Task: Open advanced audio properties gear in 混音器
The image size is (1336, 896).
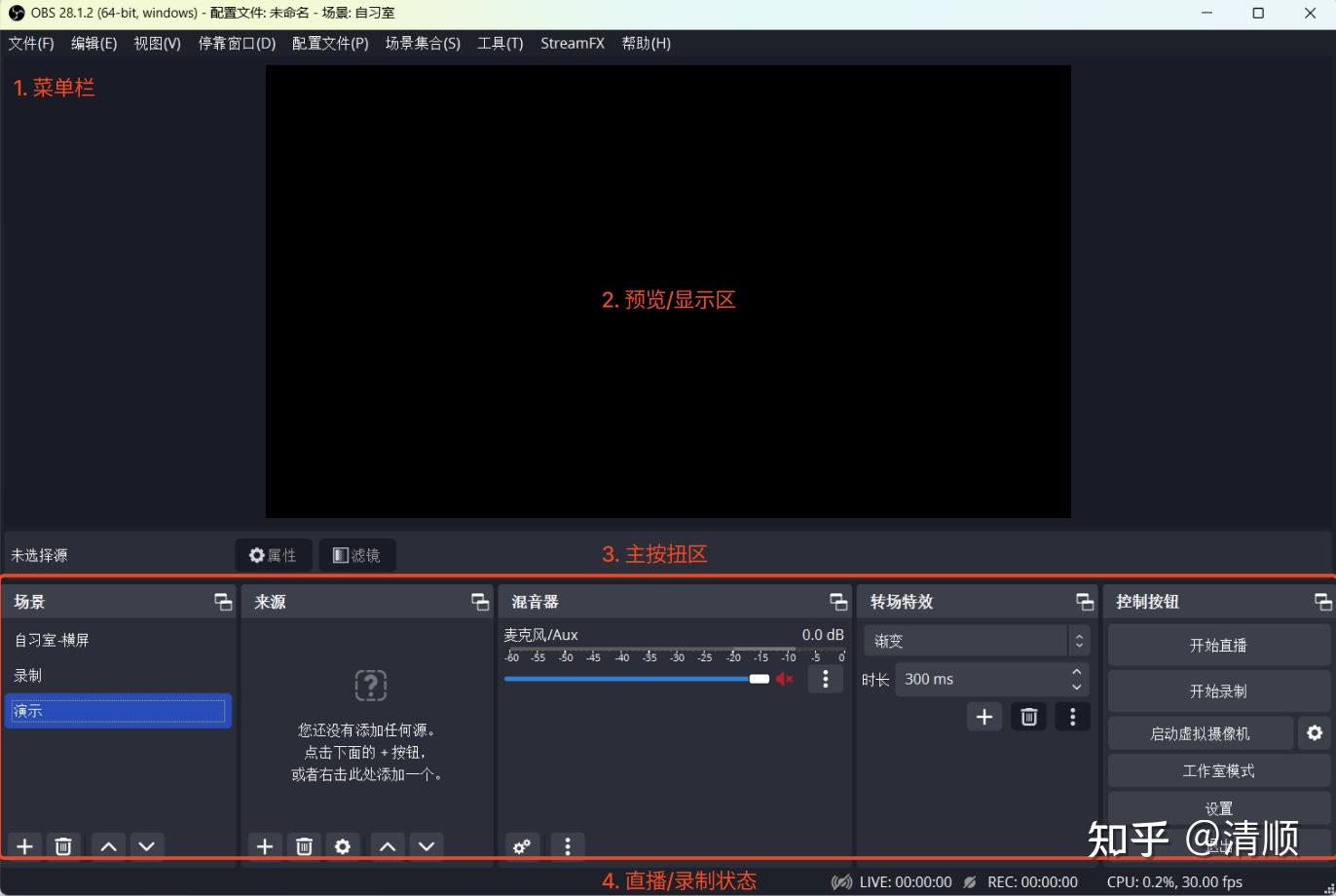Action: 521,845
